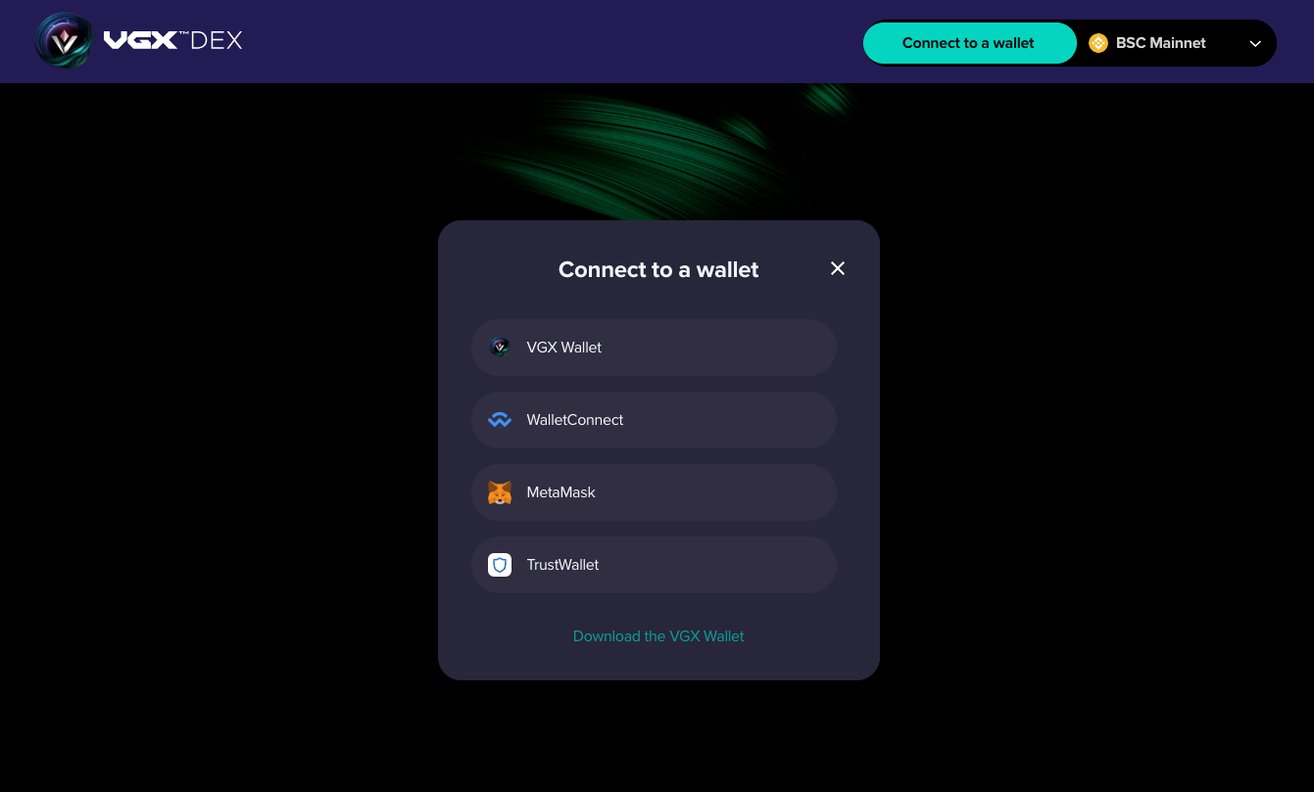This screenshot has height=792, width=1314.
Task: Expand the network dropdown chevron
Action: pos(1255,43)
